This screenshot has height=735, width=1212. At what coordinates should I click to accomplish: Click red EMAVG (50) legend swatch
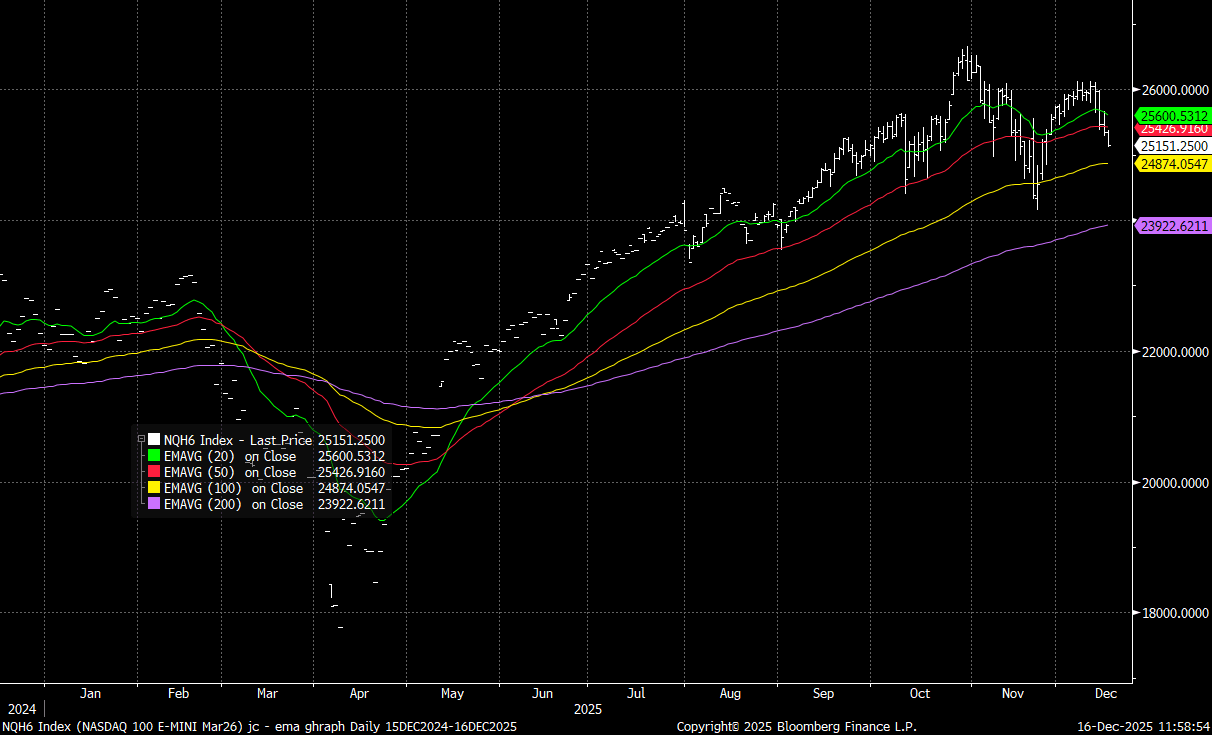click(154, 472)
